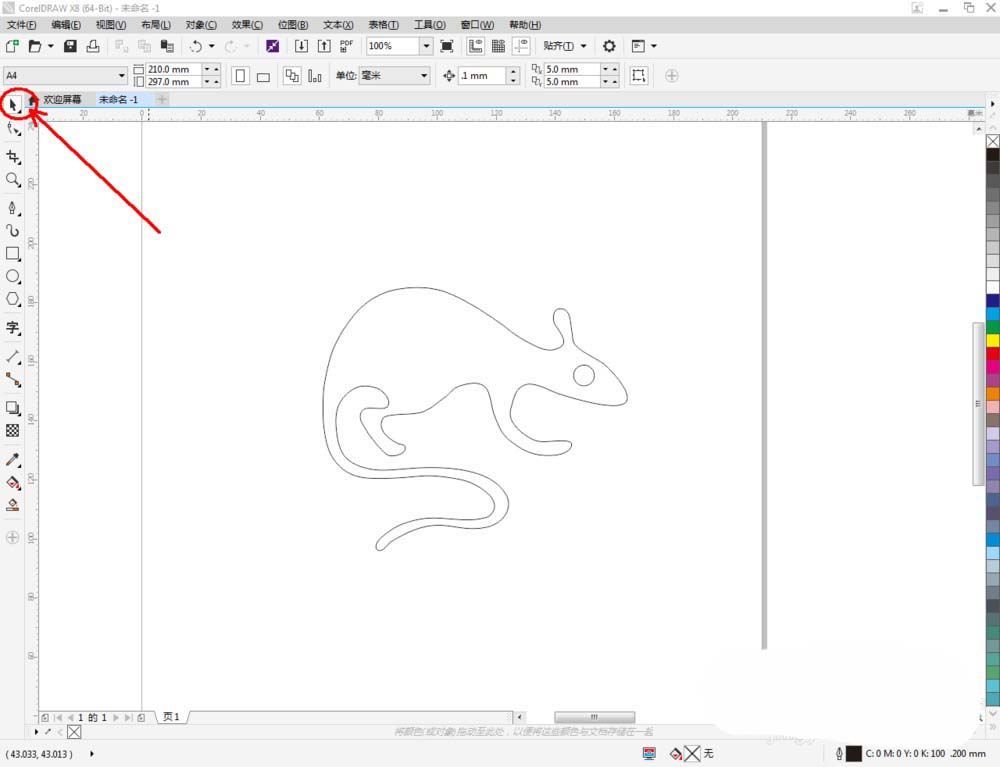Toggle Show Rulers button
The width and height of the screenshot is (1000, 767).
tap(476, 46)
